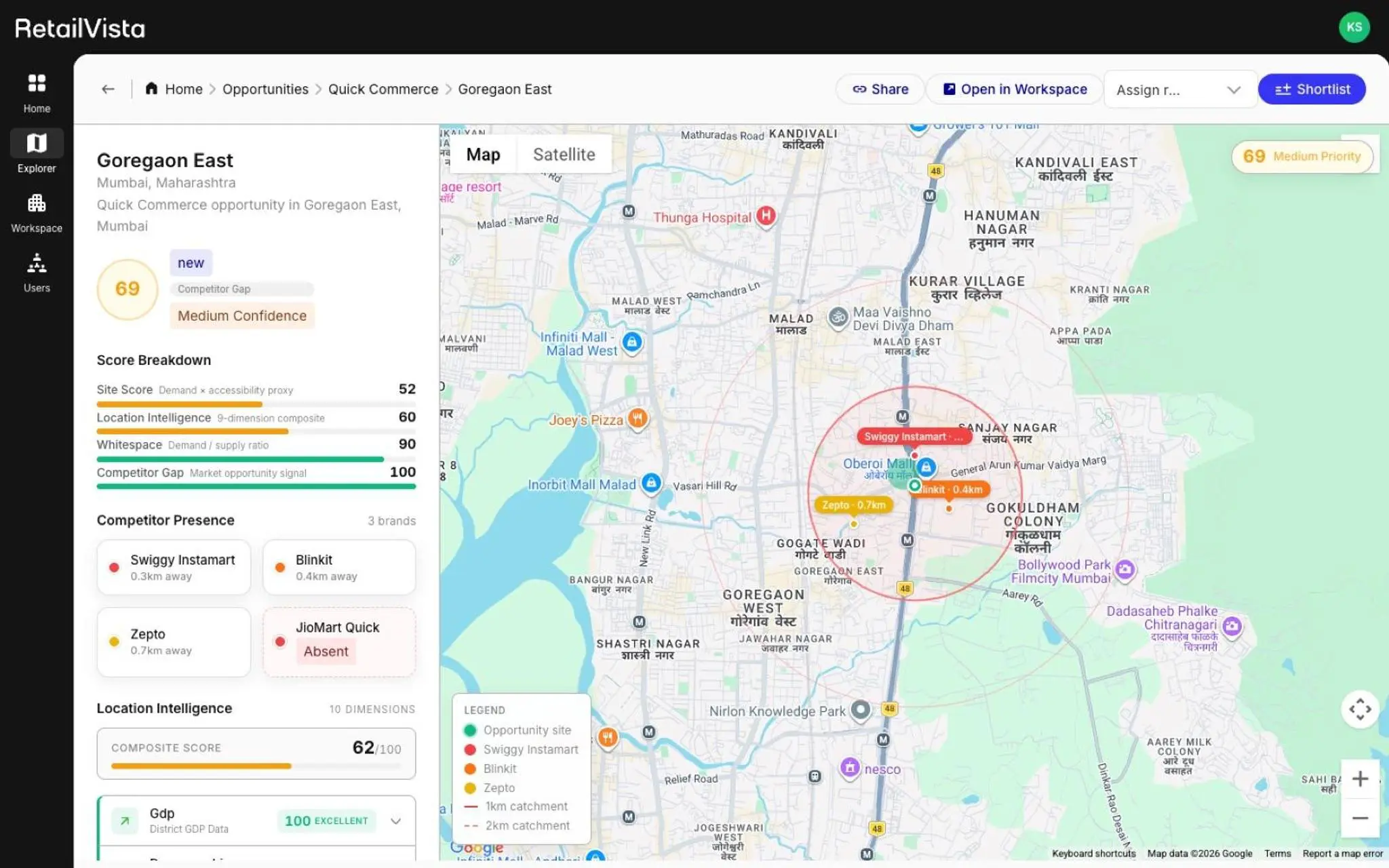Switch to Map view tab

click(483, 155)
